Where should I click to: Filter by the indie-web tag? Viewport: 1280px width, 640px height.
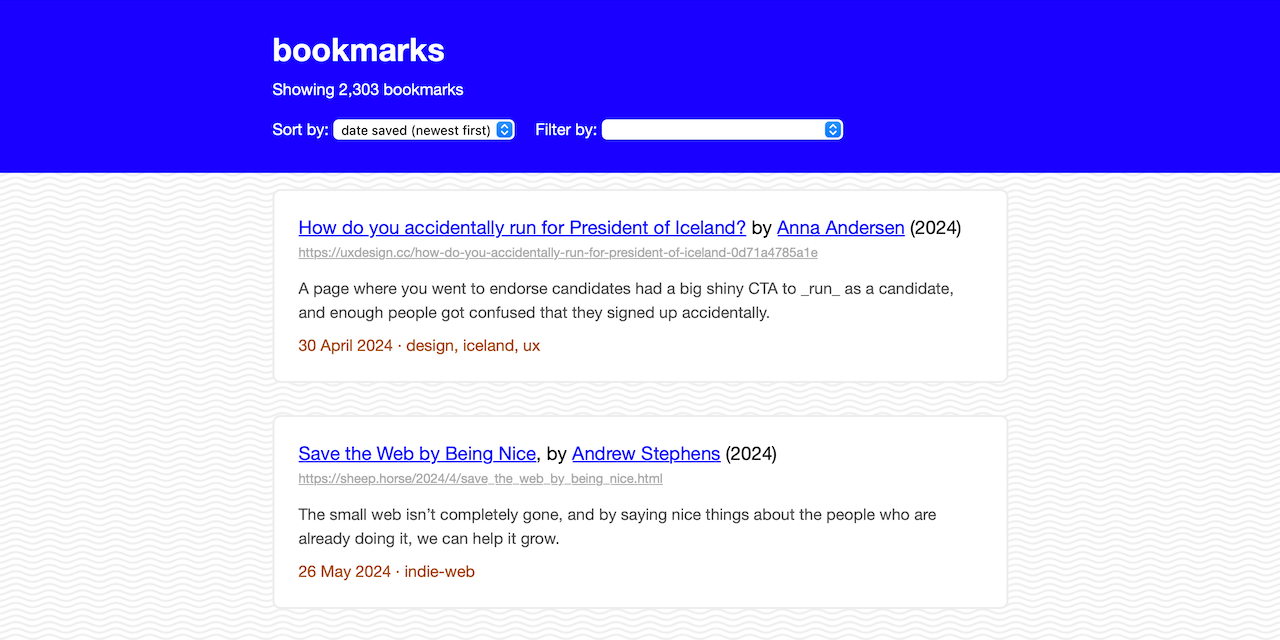tap(439, 572)
